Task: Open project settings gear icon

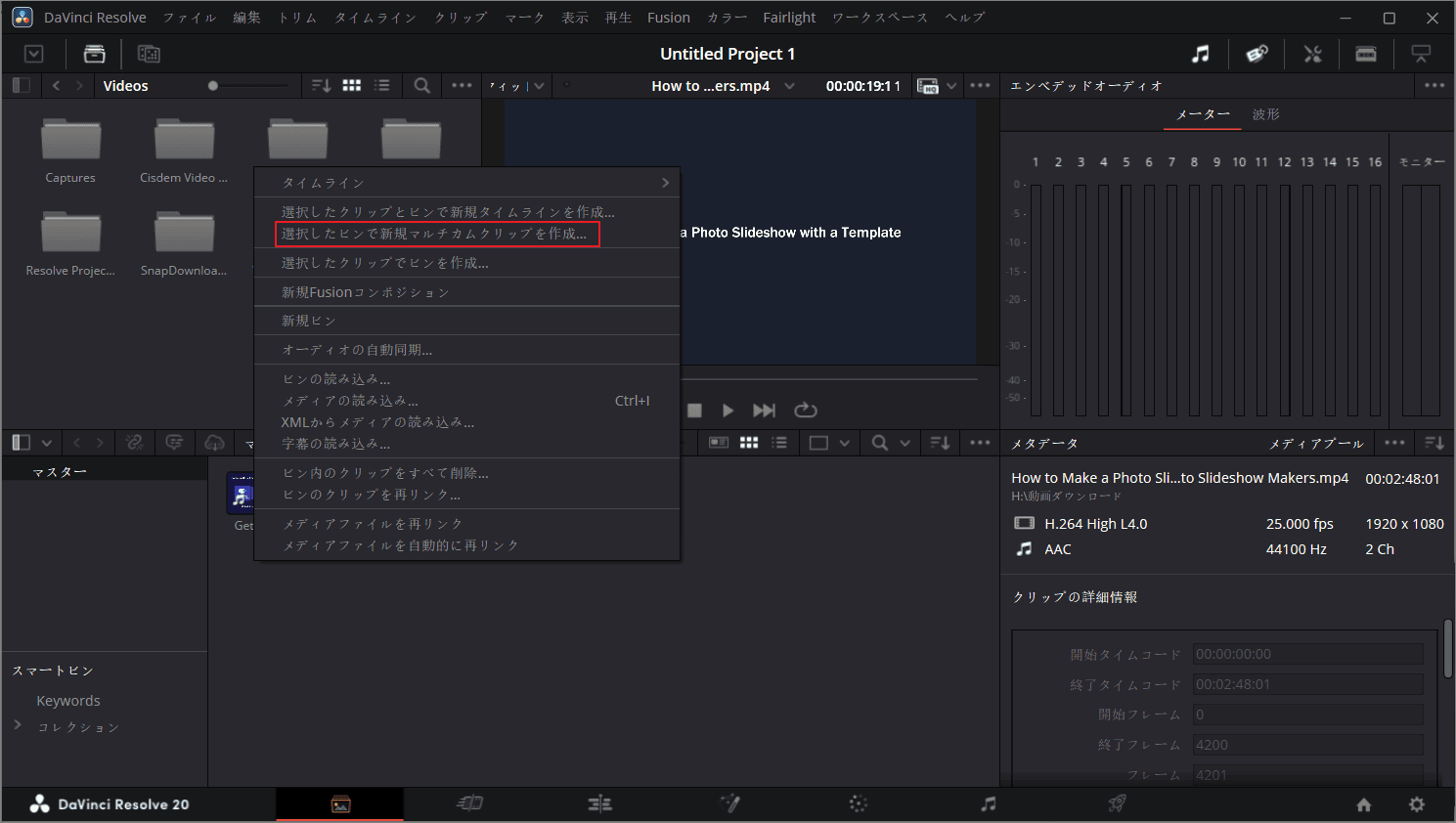Action: pos(1416,804)
